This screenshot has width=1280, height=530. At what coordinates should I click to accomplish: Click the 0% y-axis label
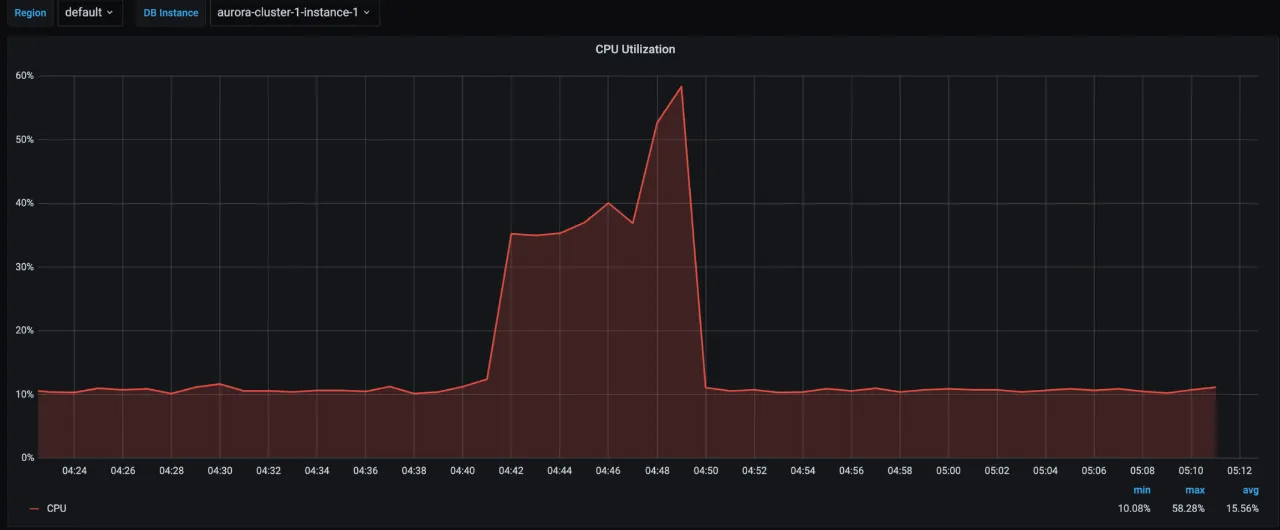28,458
